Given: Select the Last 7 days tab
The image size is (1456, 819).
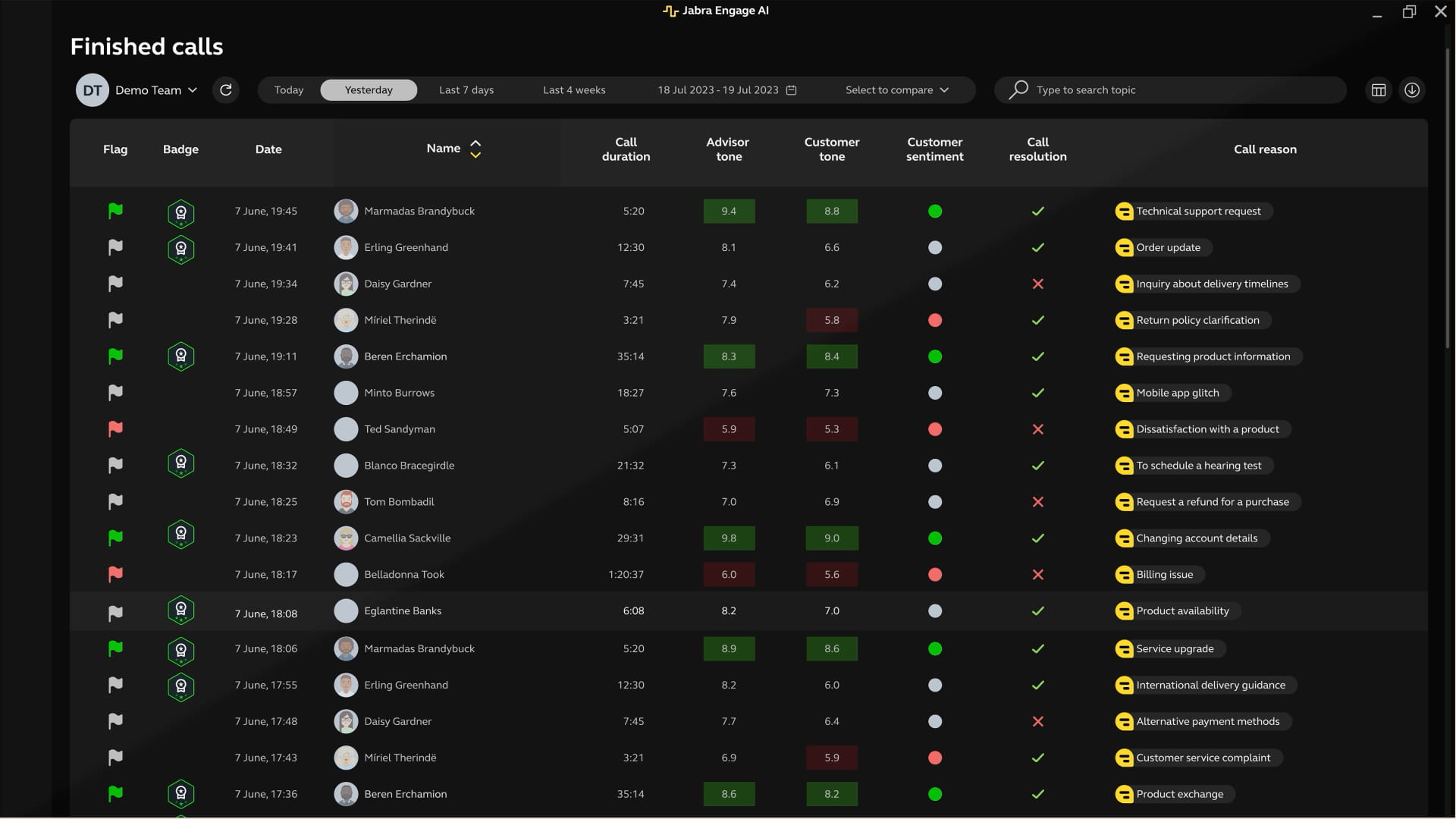Looking at the screenshot, I should coord(466,90).
